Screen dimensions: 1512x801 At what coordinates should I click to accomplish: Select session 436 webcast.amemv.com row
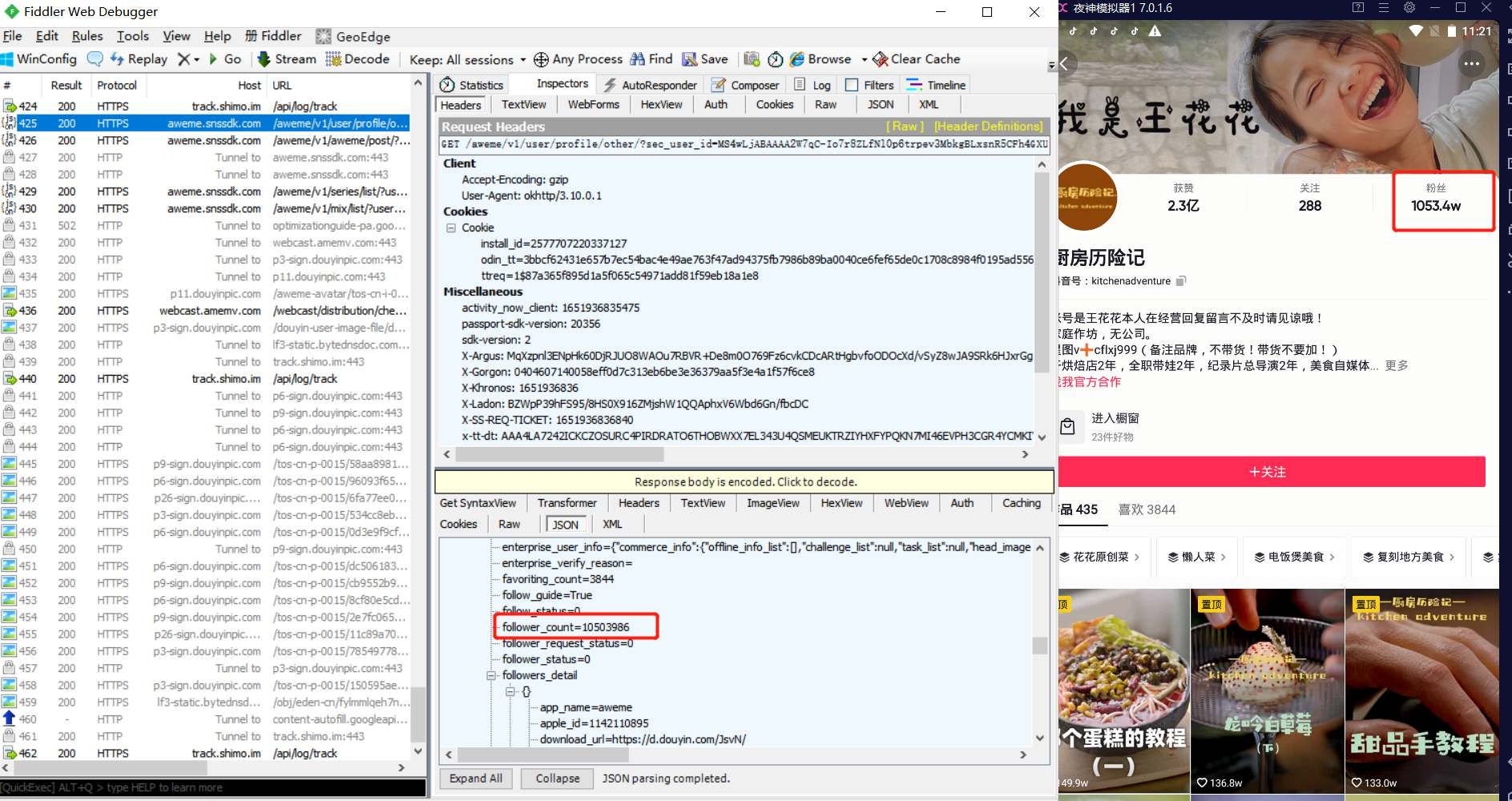point(205,311)
